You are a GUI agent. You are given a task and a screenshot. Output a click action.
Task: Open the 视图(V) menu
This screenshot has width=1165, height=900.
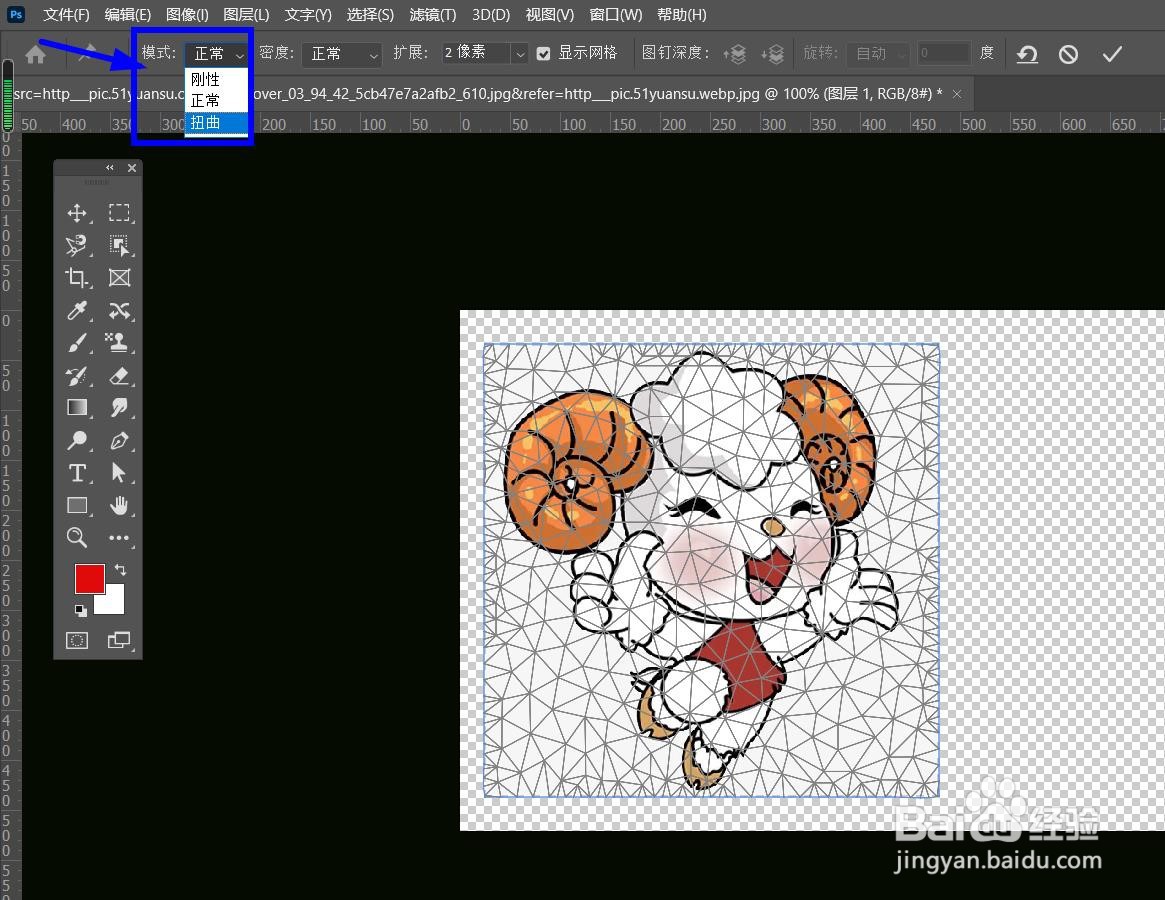click(x=550, y=15)
